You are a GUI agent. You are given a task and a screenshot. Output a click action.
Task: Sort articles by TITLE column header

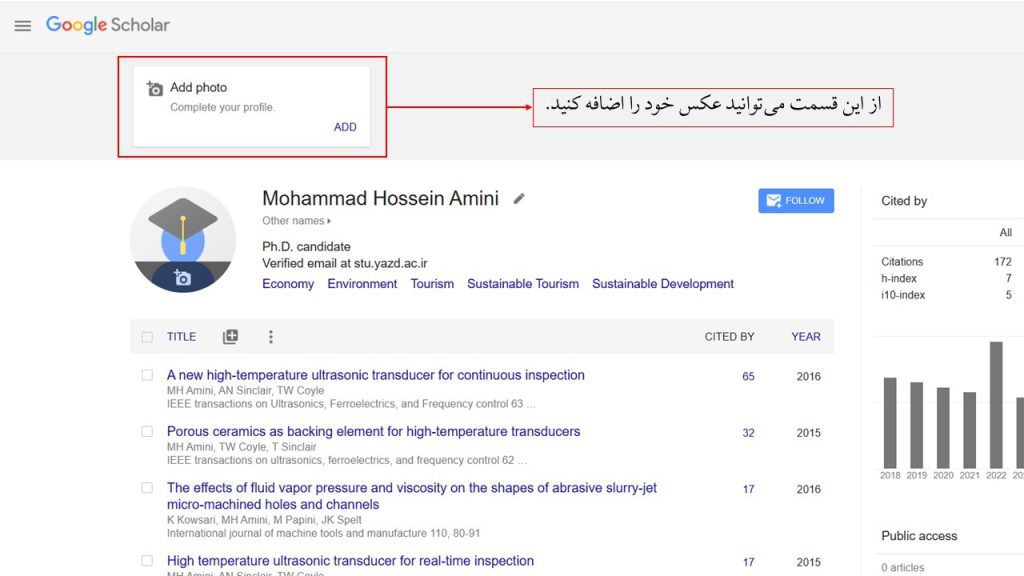181,337
